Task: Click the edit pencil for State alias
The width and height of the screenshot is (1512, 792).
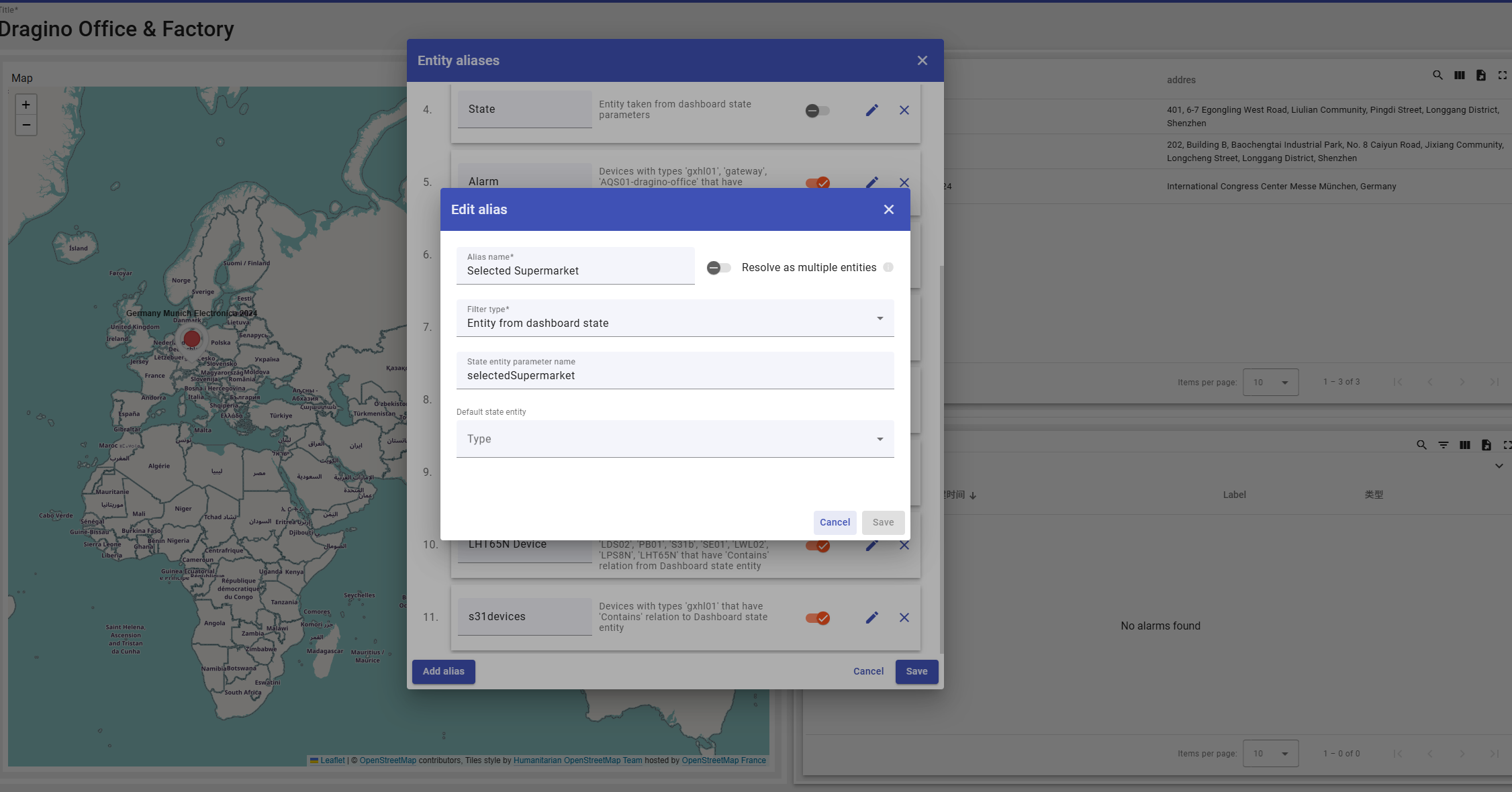Action: click(x=871, y=110)
